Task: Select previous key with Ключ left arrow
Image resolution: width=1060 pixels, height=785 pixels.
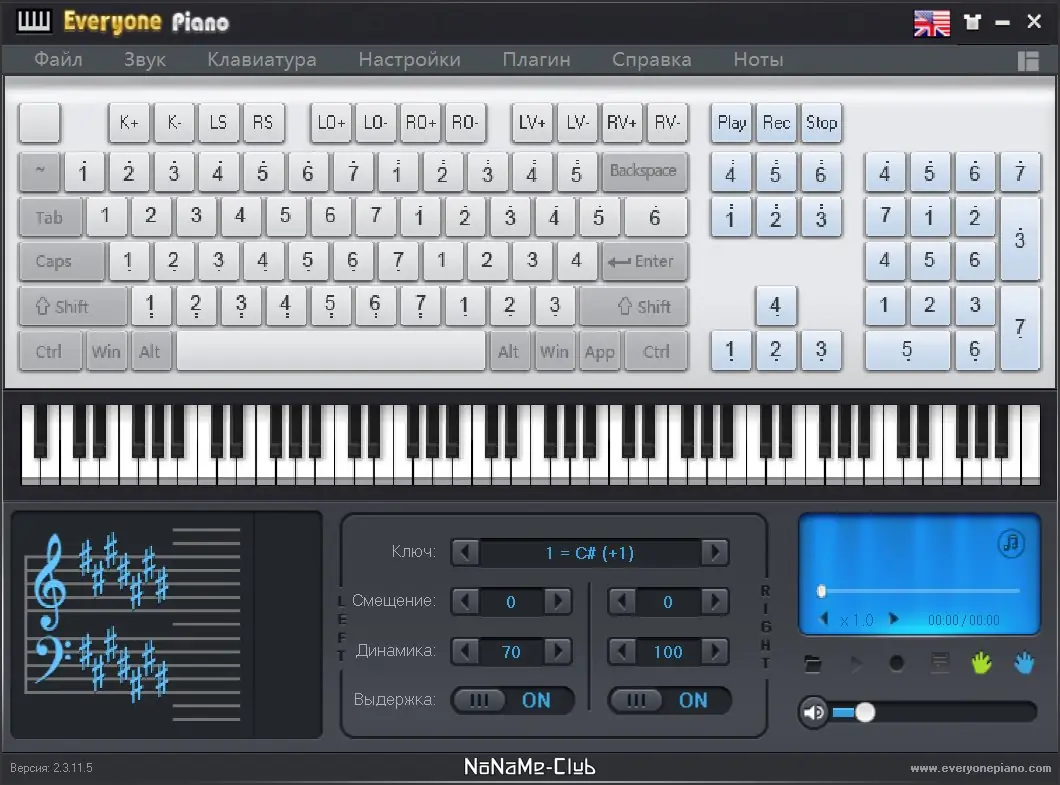Action: pyautogui.click(x=465, y=552)
